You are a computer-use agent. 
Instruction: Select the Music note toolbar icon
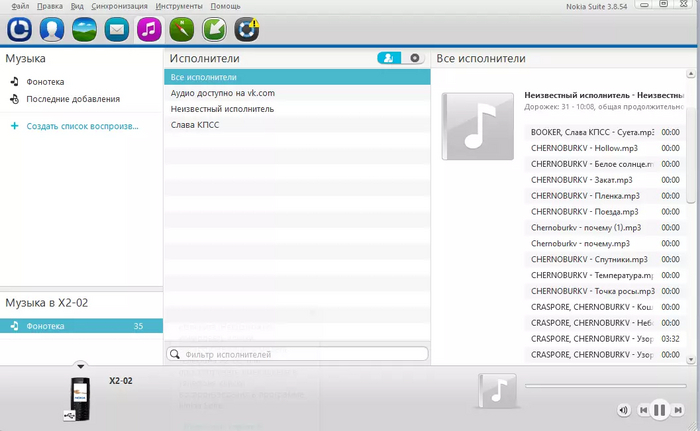[x=149, y=29]
